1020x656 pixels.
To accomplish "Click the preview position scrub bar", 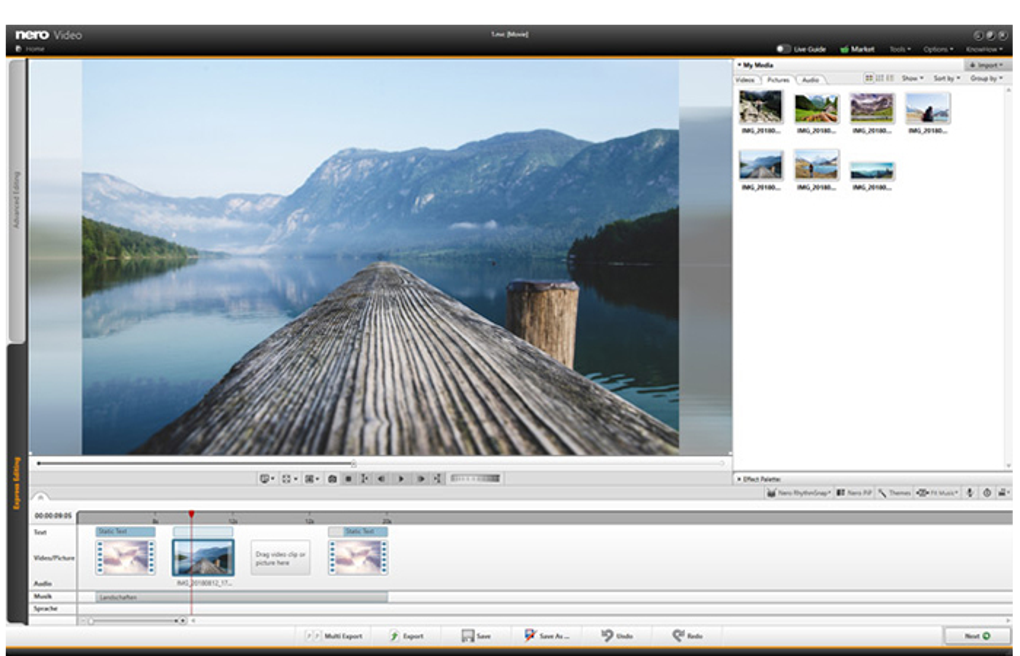I will tap(381, 463).
